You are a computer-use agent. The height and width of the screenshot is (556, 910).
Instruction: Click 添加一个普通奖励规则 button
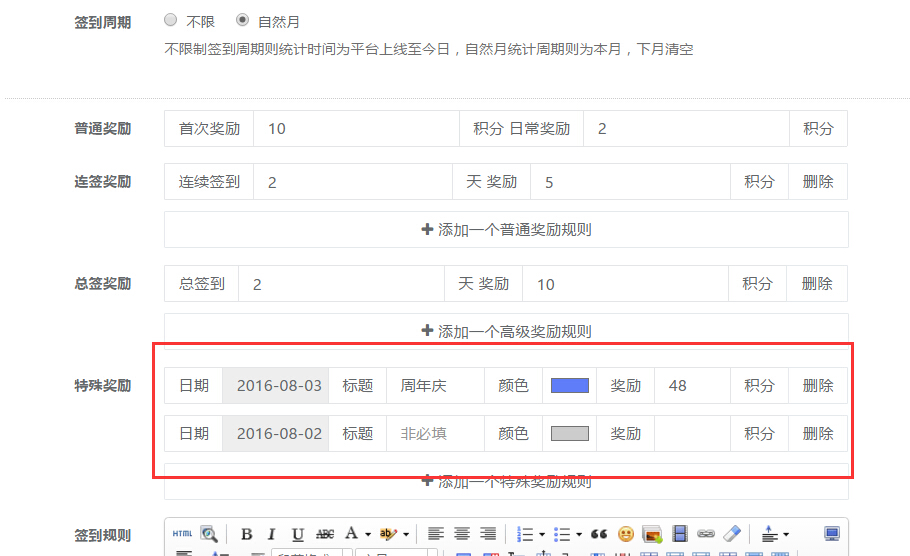tap(506, 229)
